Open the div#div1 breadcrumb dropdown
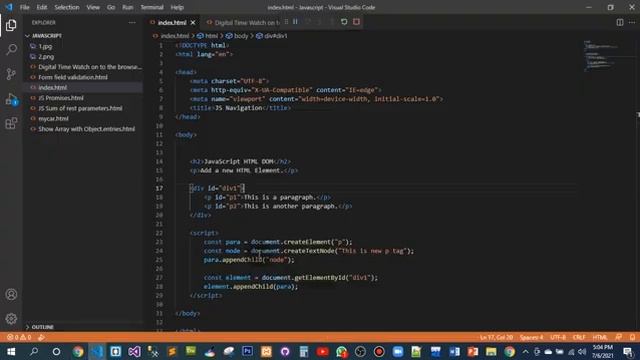640x360 pixels. tap(272, 36)
